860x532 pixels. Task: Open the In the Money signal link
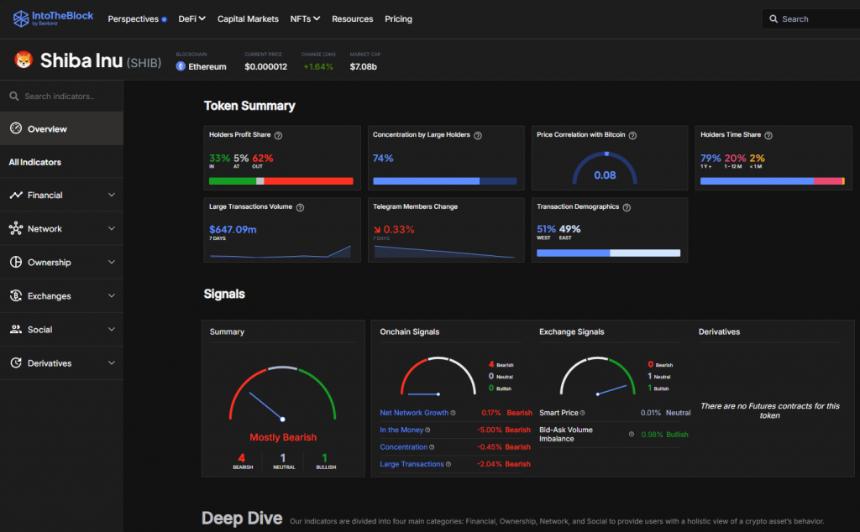(401, 430)
